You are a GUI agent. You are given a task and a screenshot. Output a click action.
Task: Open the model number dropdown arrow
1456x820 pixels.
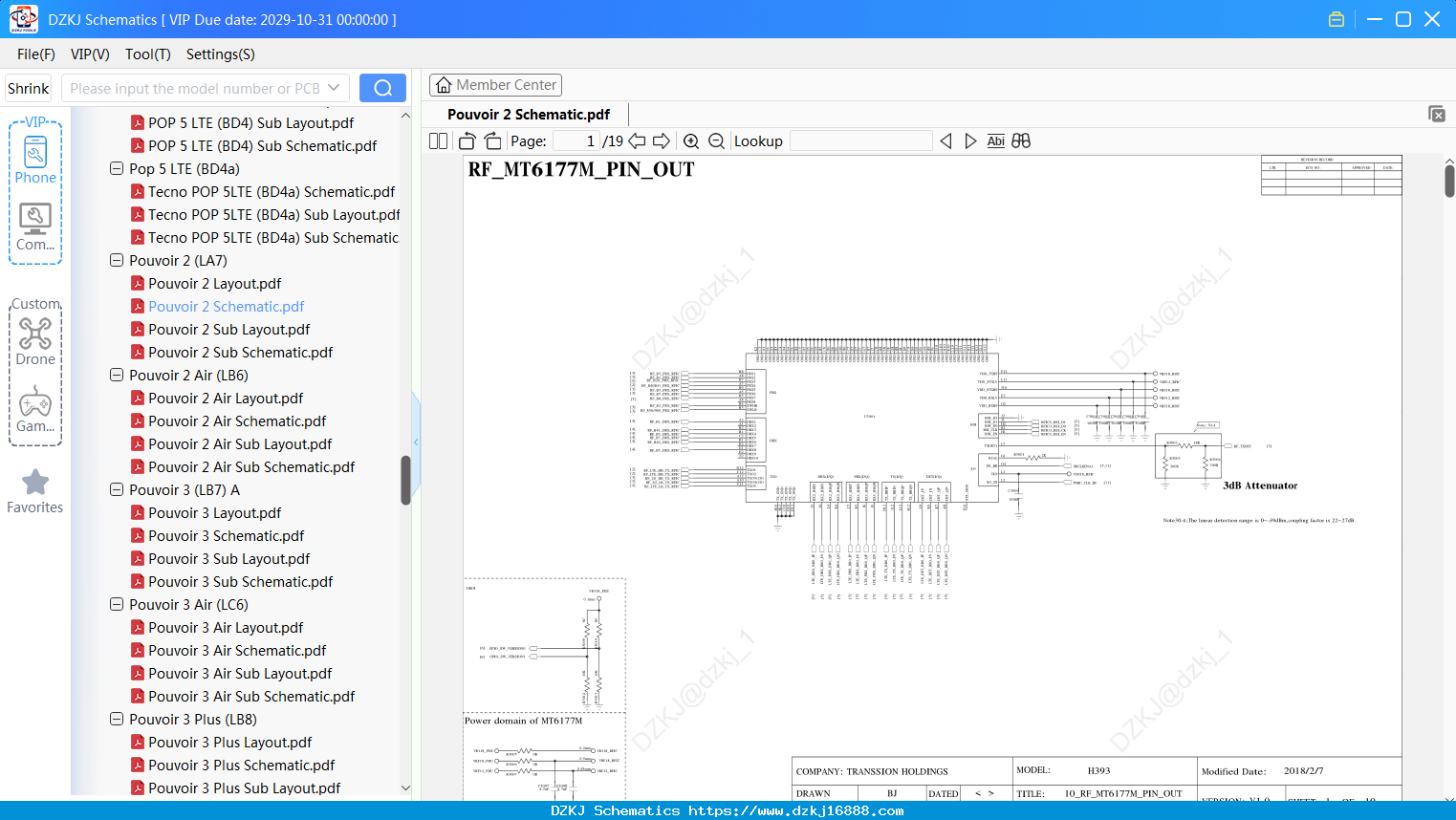pos(334,88)
